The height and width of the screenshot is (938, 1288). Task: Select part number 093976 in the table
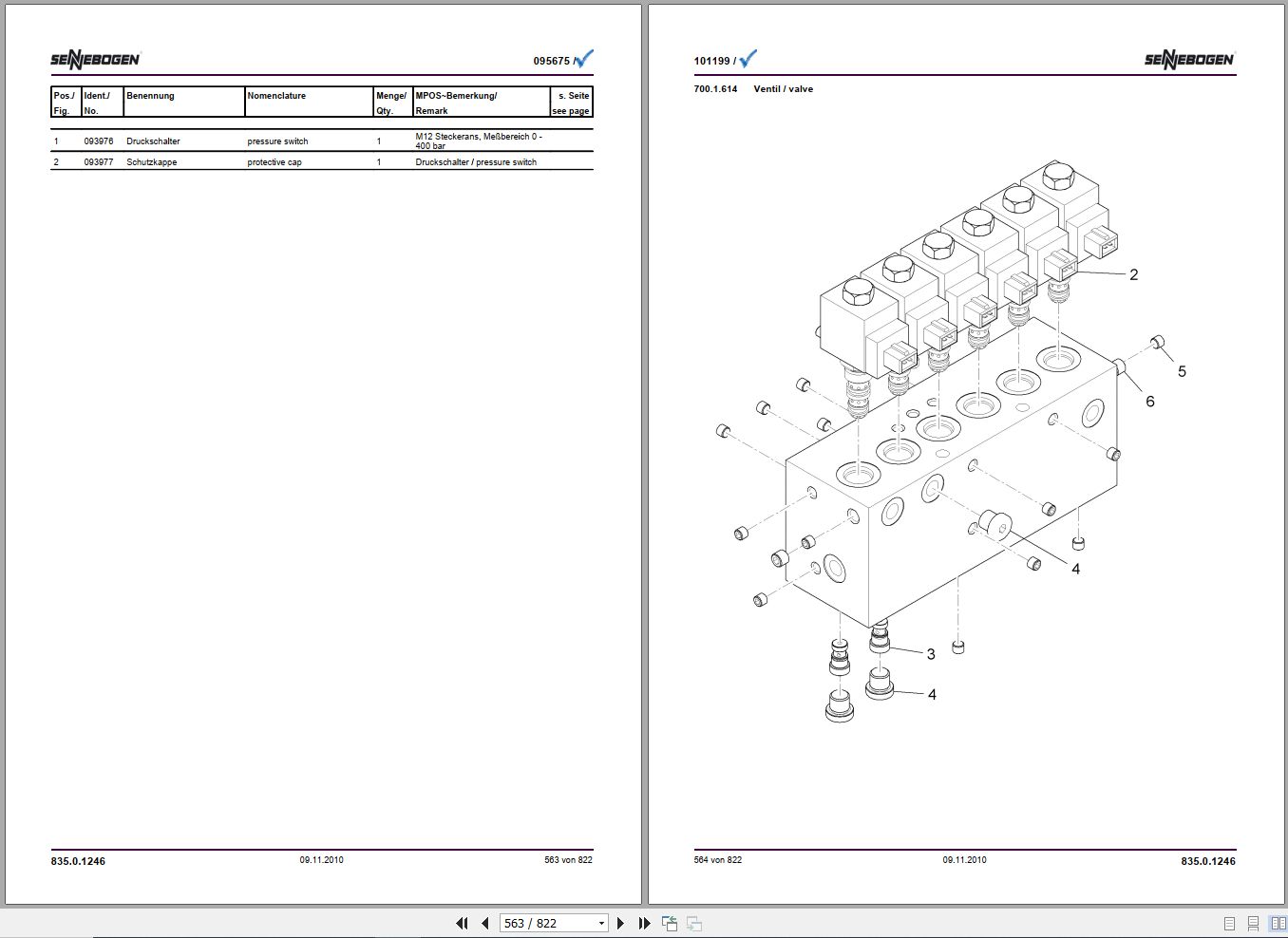pyautogui.click(x=99, y=141)
